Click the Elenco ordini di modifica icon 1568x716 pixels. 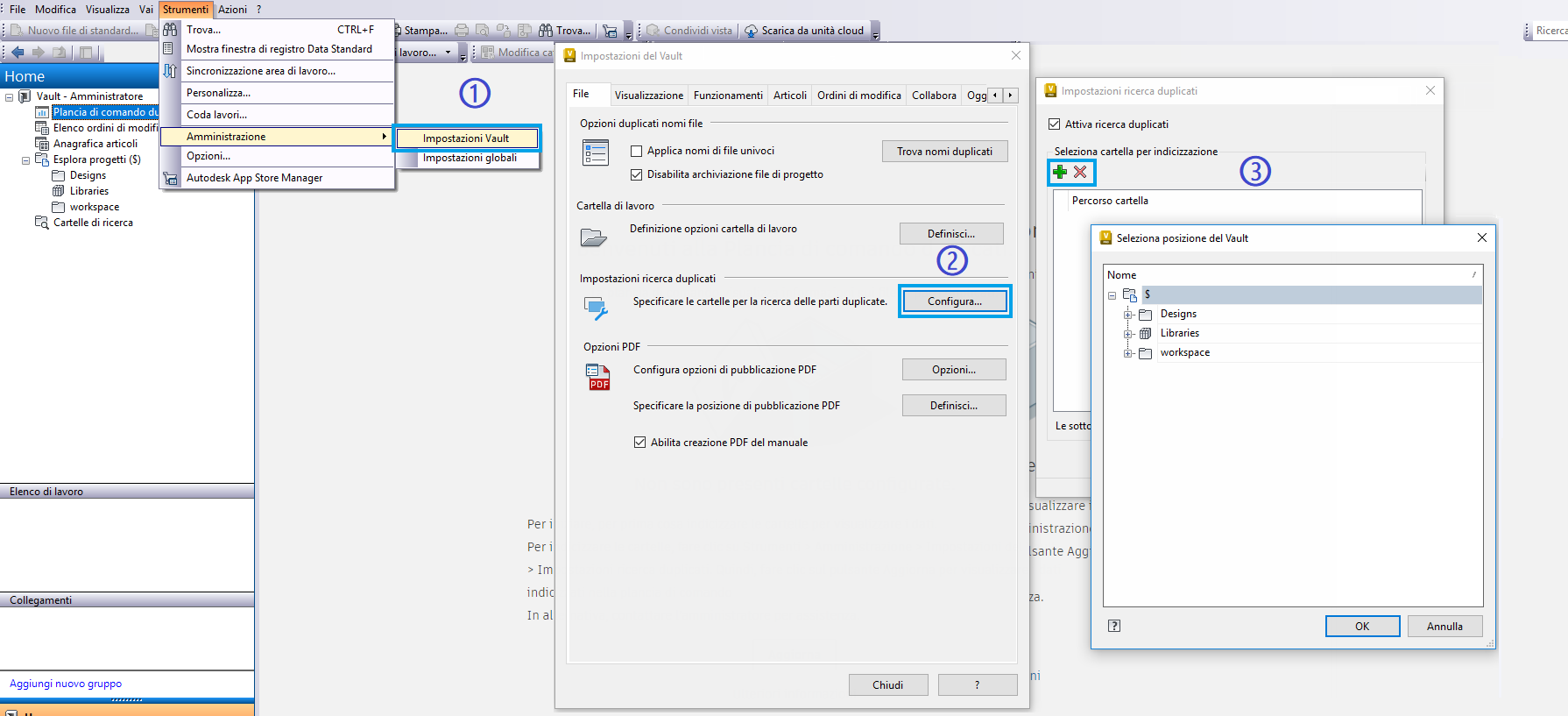(x=42, y=128)
